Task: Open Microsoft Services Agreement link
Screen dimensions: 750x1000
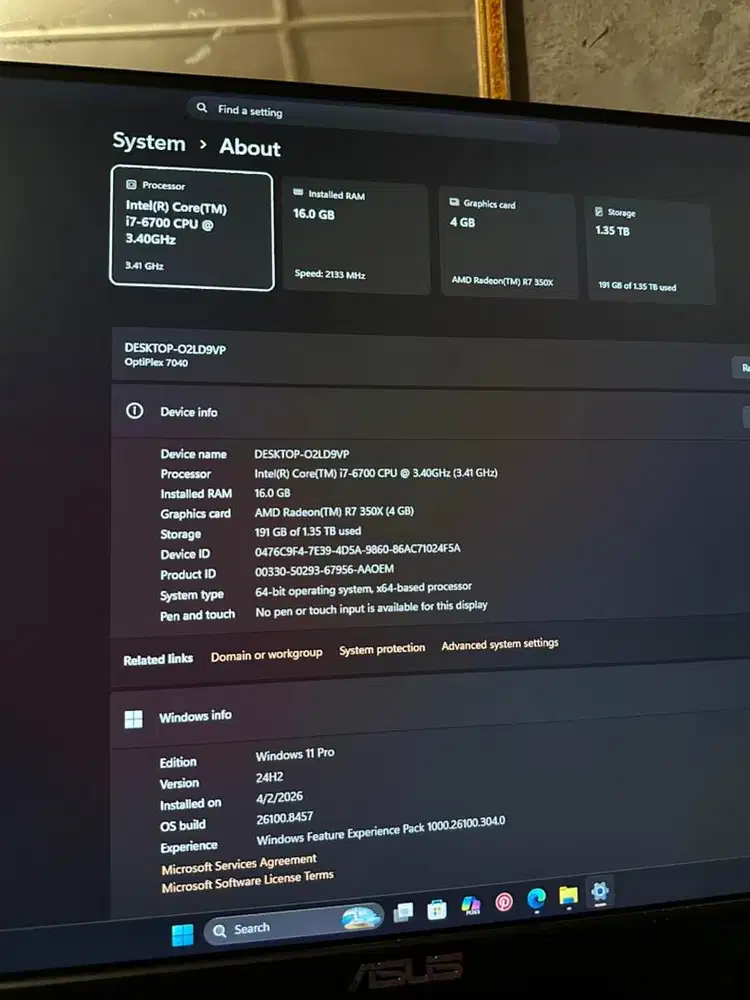Action: pyautogui.click(x=239, y=865)
